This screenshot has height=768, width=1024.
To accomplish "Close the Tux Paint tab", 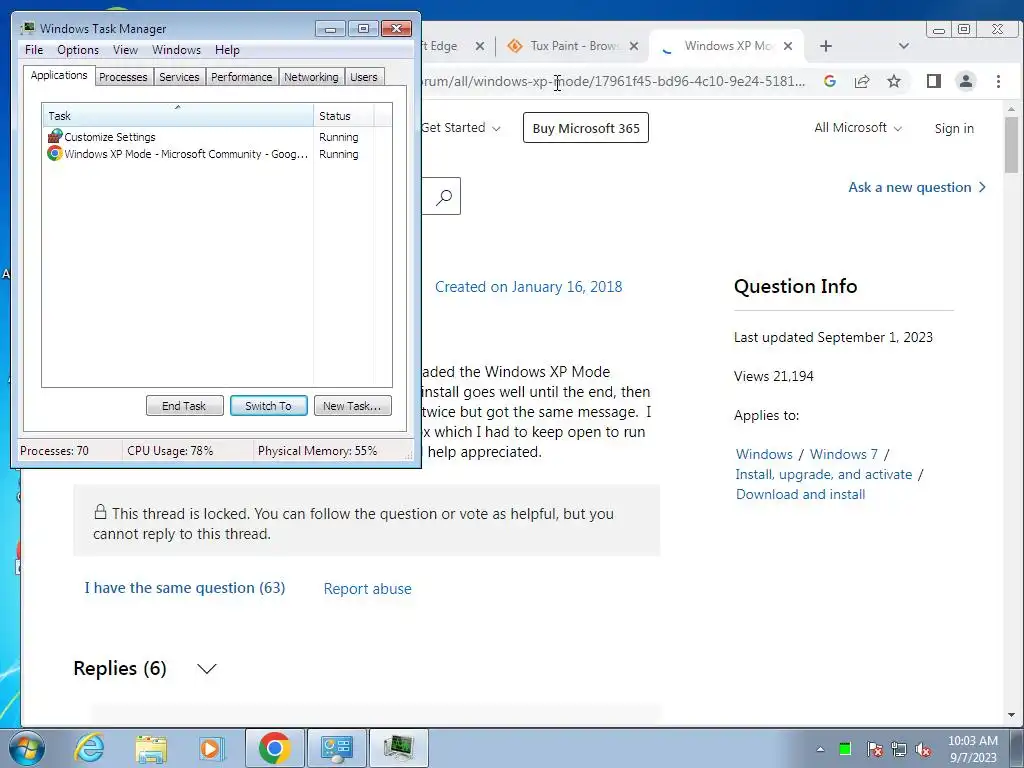I will (x=633, y=46).
